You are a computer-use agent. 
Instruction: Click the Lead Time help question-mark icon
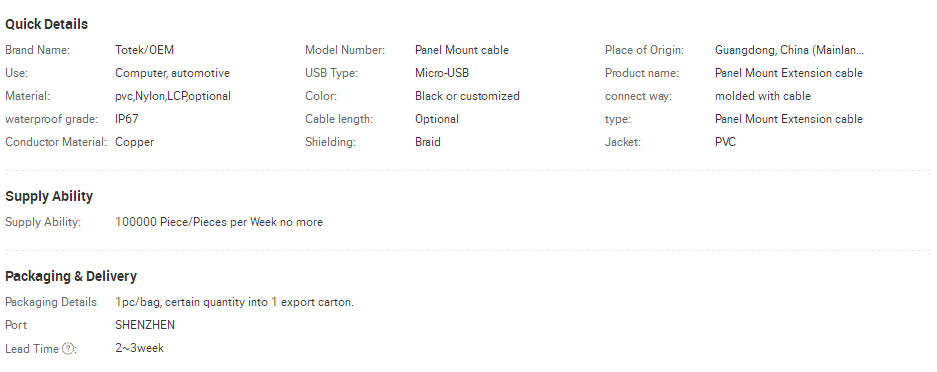click(68, 349)
